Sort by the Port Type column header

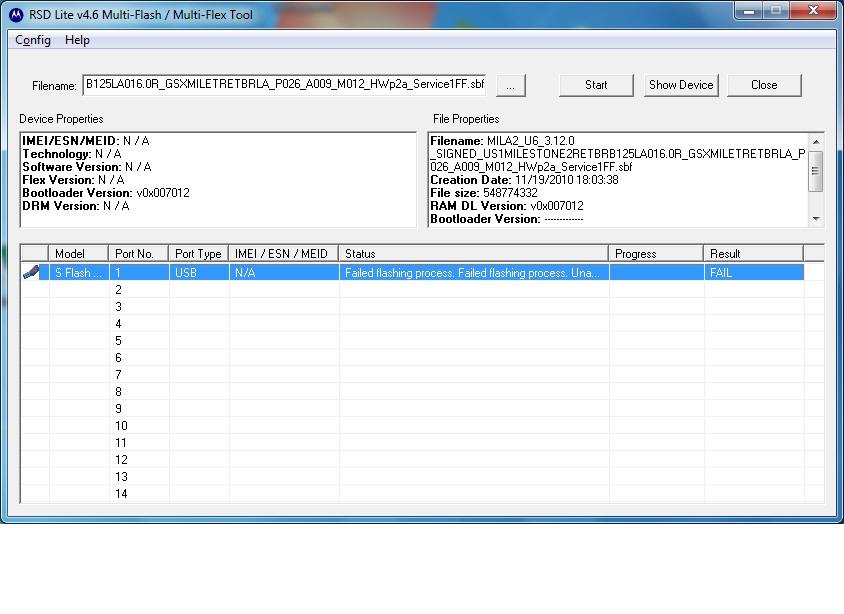[199, 253]
